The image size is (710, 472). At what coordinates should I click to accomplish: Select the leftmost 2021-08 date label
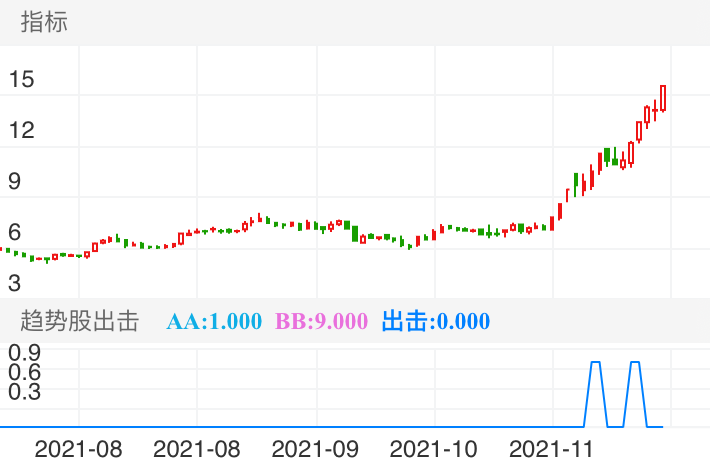coord(78,448)
